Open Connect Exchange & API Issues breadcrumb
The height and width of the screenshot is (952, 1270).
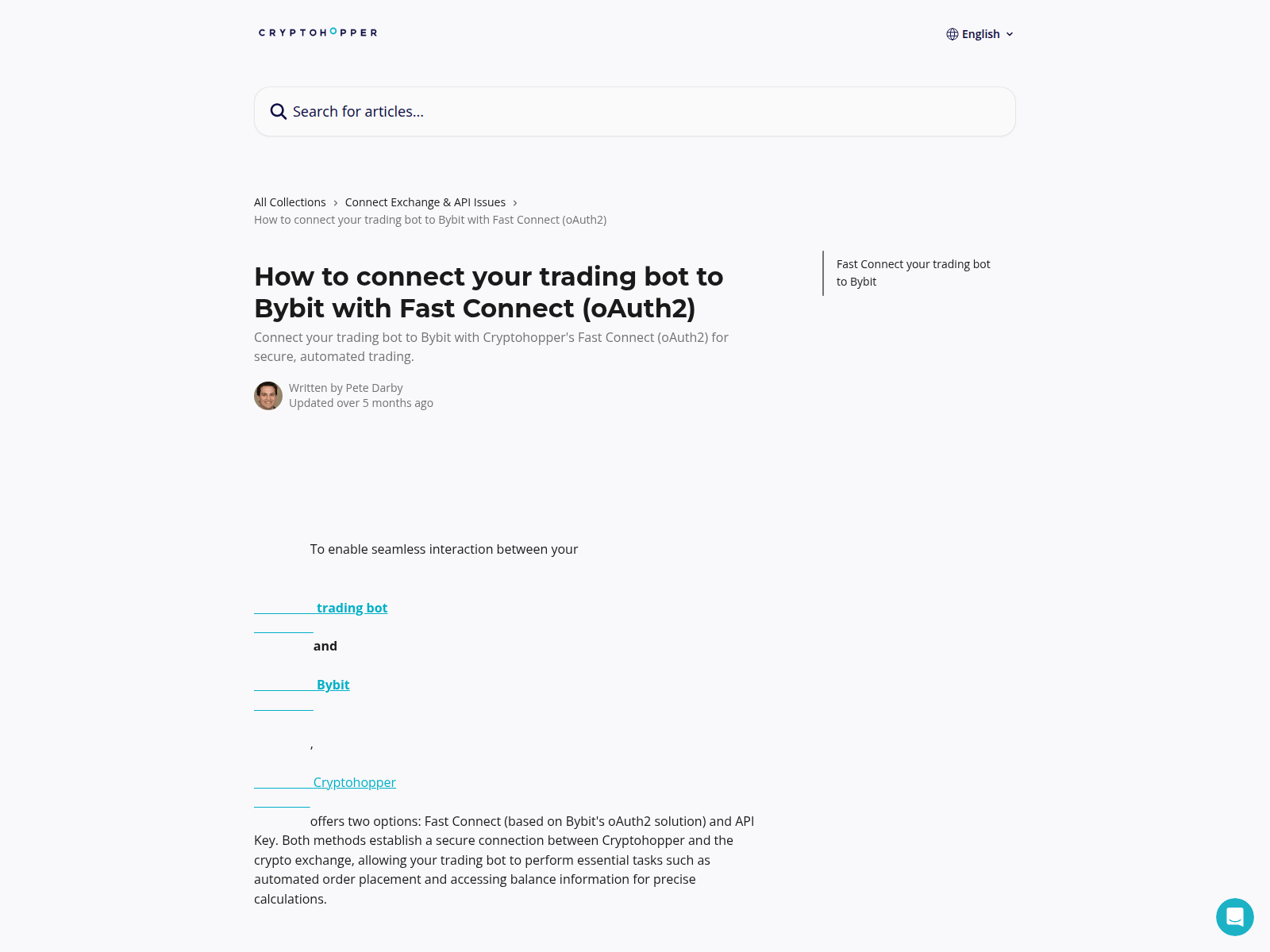(425, 202)
